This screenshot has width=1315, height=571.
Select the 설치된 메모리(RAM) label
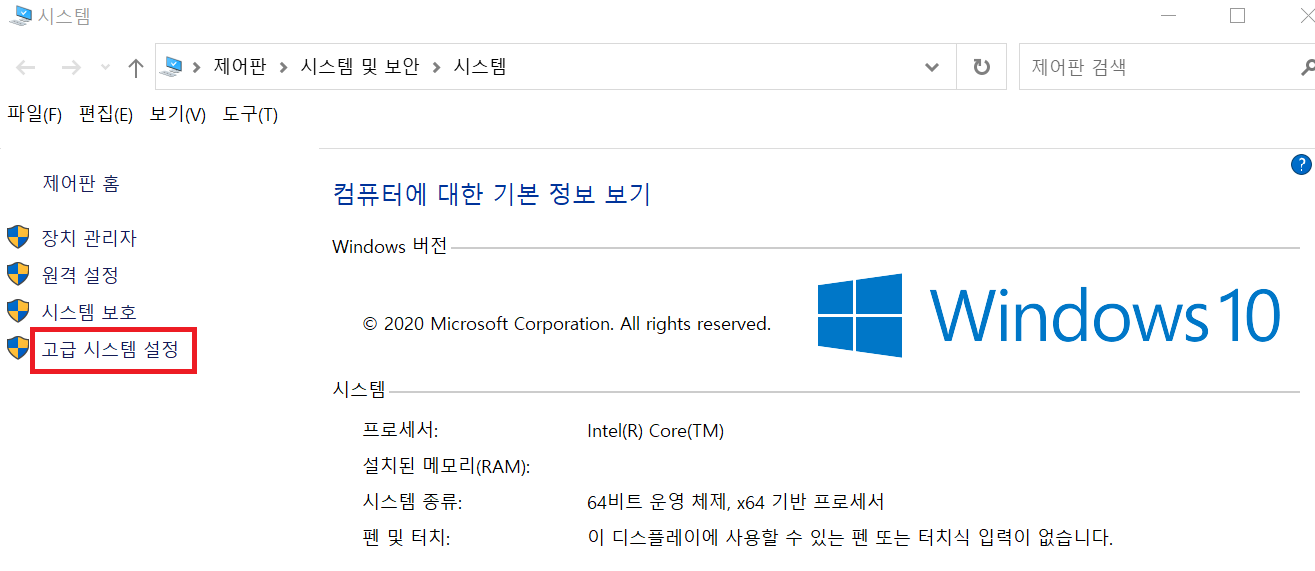[446, 466]
